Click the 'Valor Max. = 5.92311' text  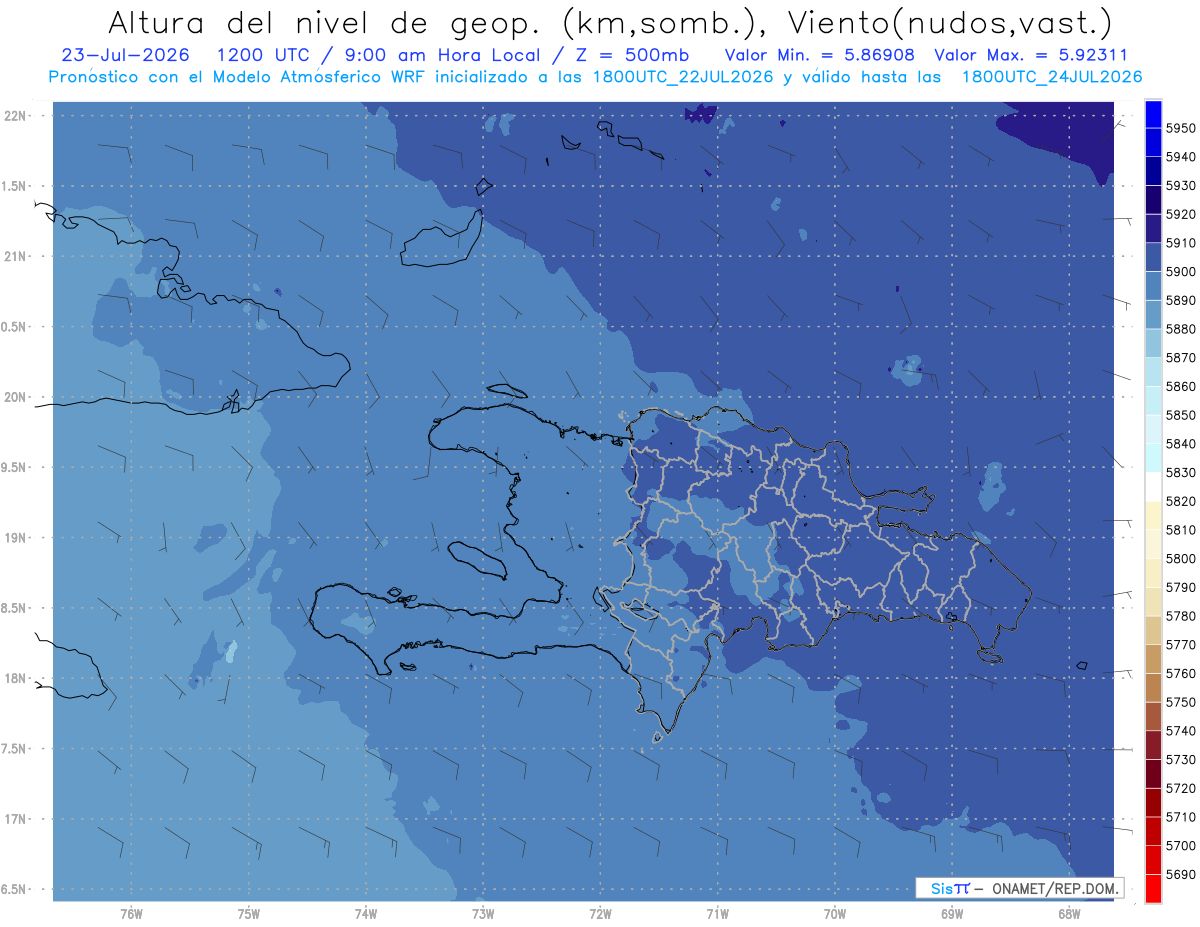(1030, 55)
